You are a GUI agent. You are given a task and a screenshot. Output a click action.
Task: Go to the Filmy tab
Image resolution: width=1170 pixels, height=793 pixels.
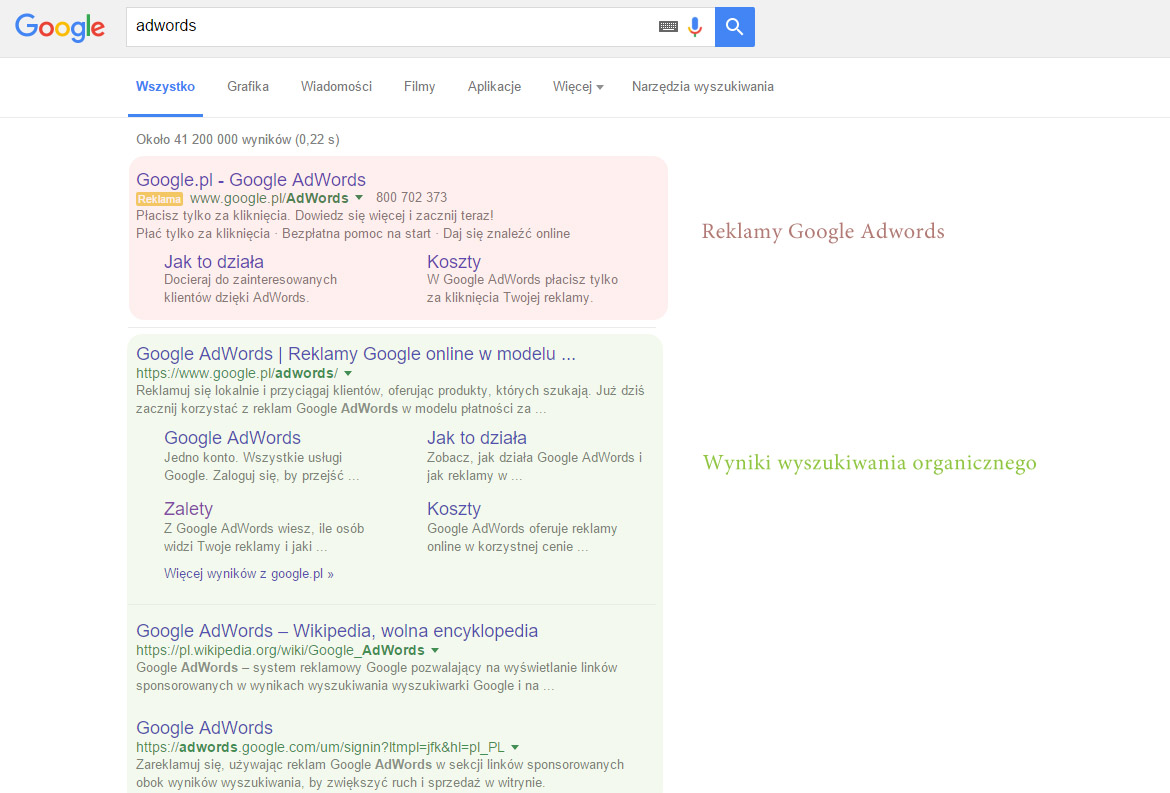(419, 87)
